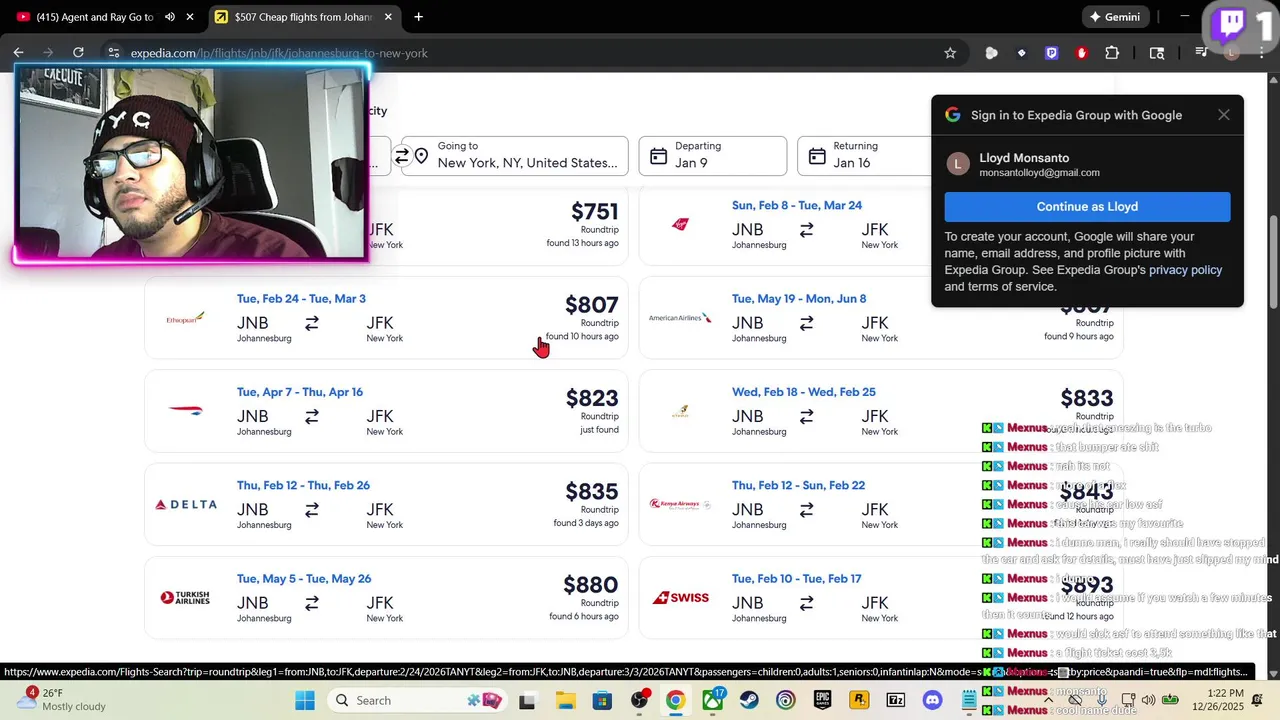Click the Turkish Airlines logo

[x=186, y=597]
